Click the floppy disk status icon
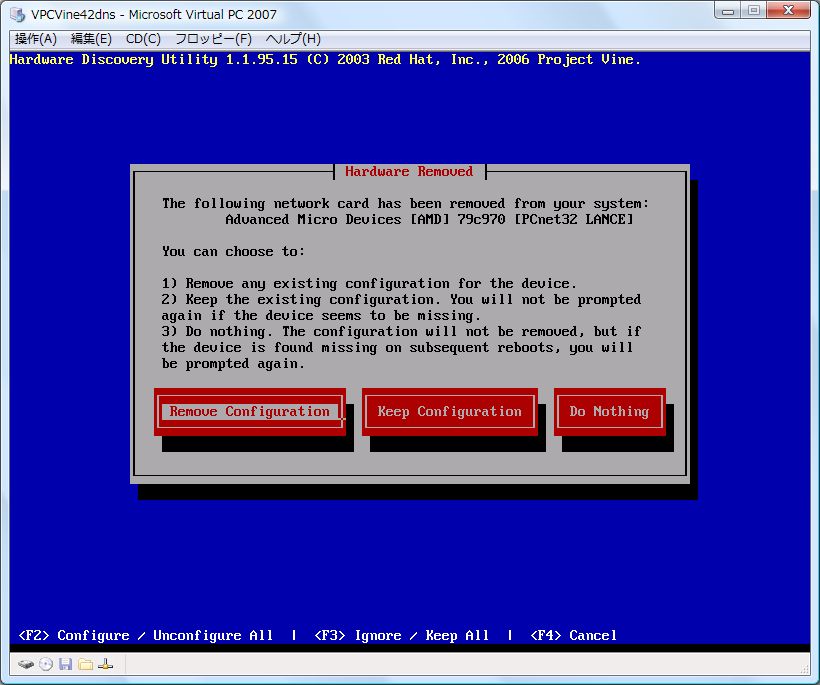The height and width of the screenshot is (685, 820). 65,665
